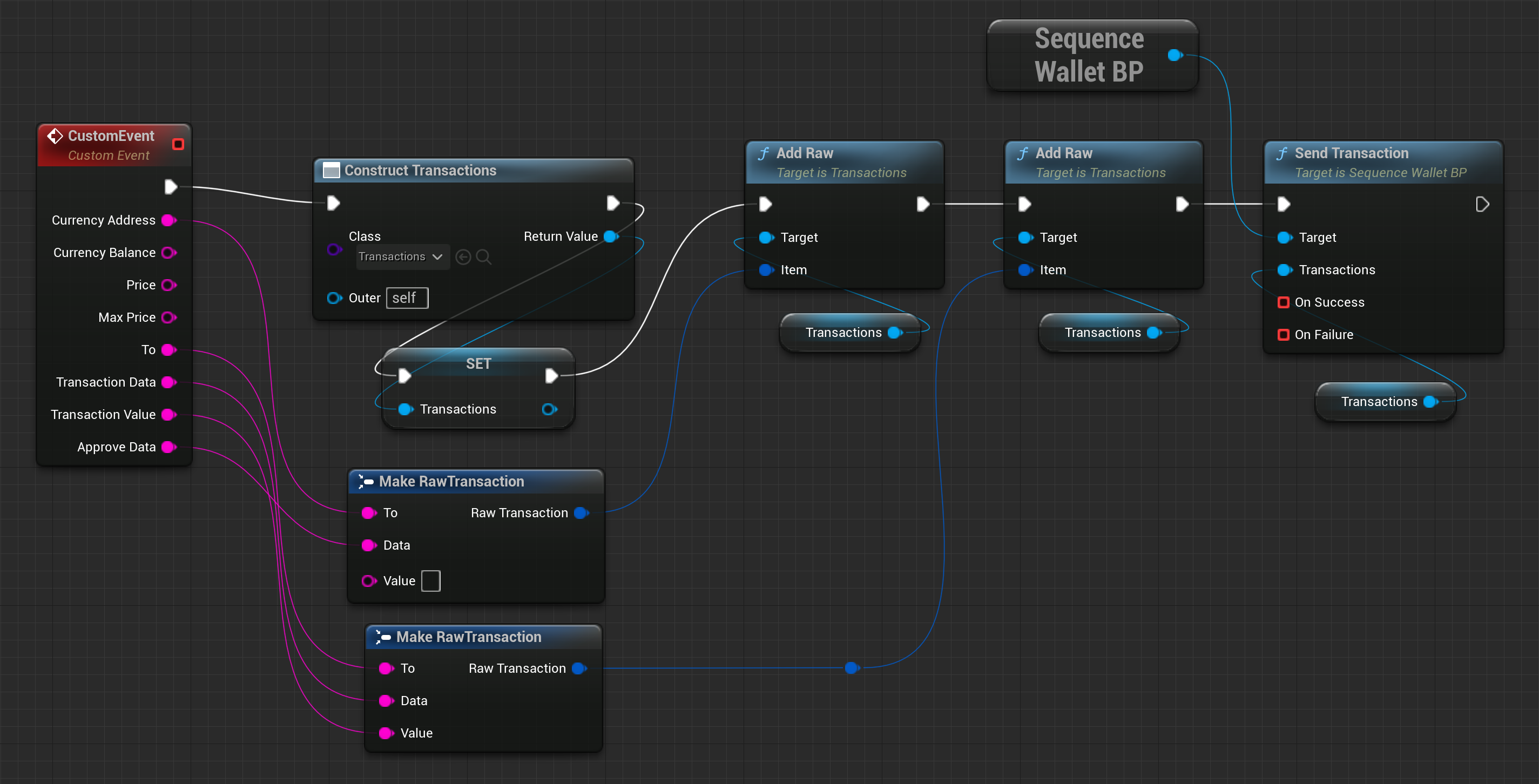This screenshot has width=1539, height=784.
Task: Click the red delegate pin on CustomEvent header
Action: (178, 144)
